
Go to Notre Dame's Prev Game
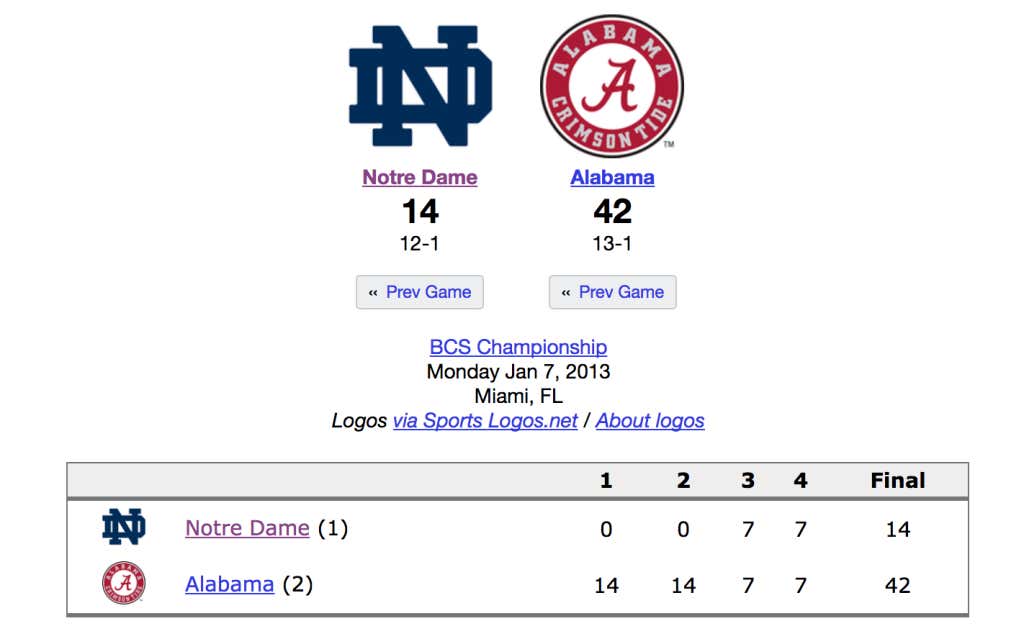point(420,292)
